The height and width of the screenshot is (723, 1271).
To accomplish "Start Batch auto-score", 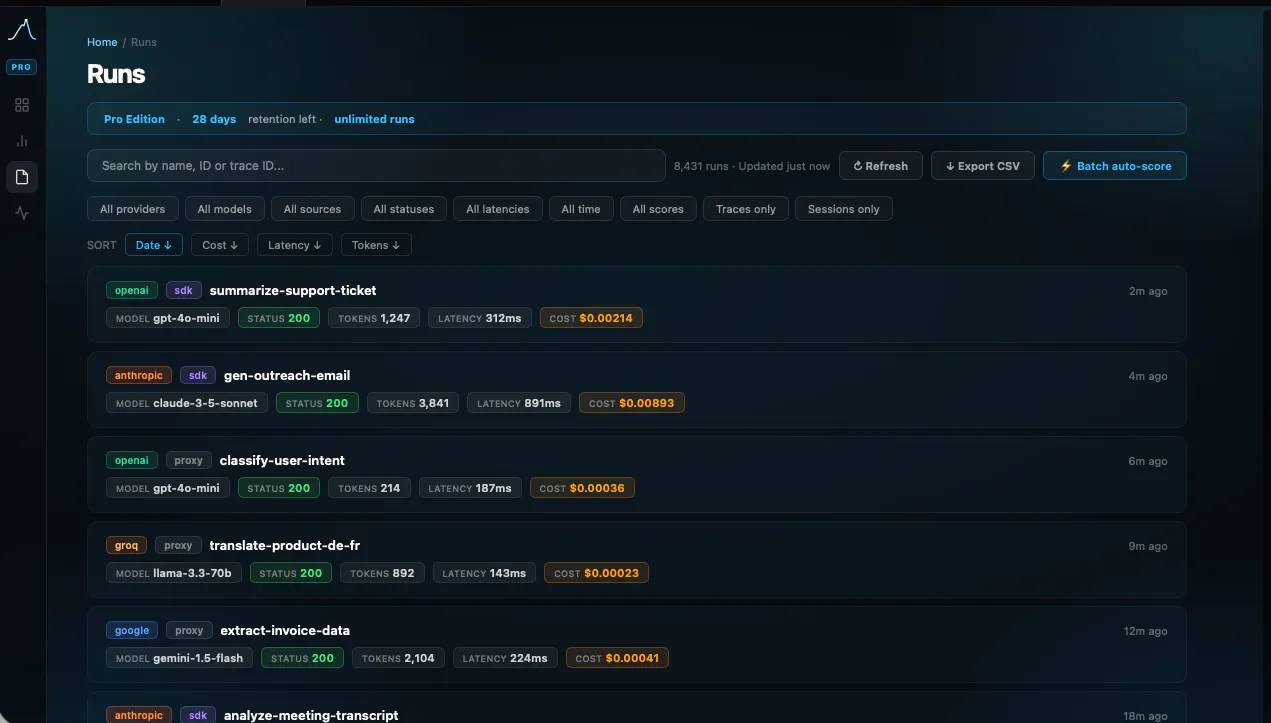I will (x=1114, y=166).
